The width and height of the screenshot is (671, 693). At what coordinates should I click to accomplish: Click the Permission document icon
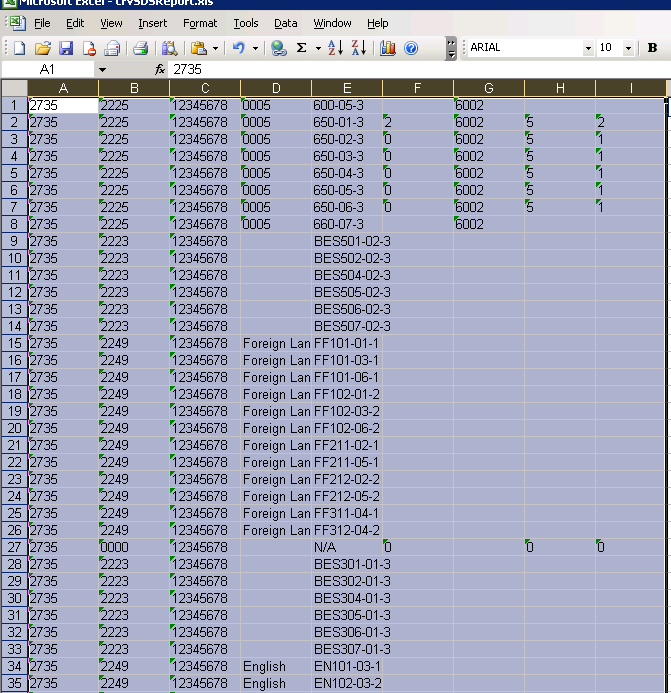click(89, 48)
